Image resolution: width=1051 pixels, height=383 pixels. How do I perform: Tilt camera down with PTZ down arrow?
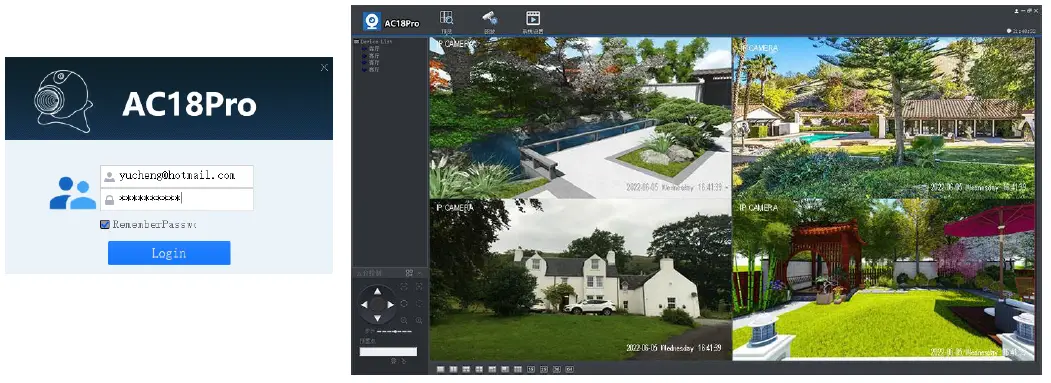[x=377, y=318]
